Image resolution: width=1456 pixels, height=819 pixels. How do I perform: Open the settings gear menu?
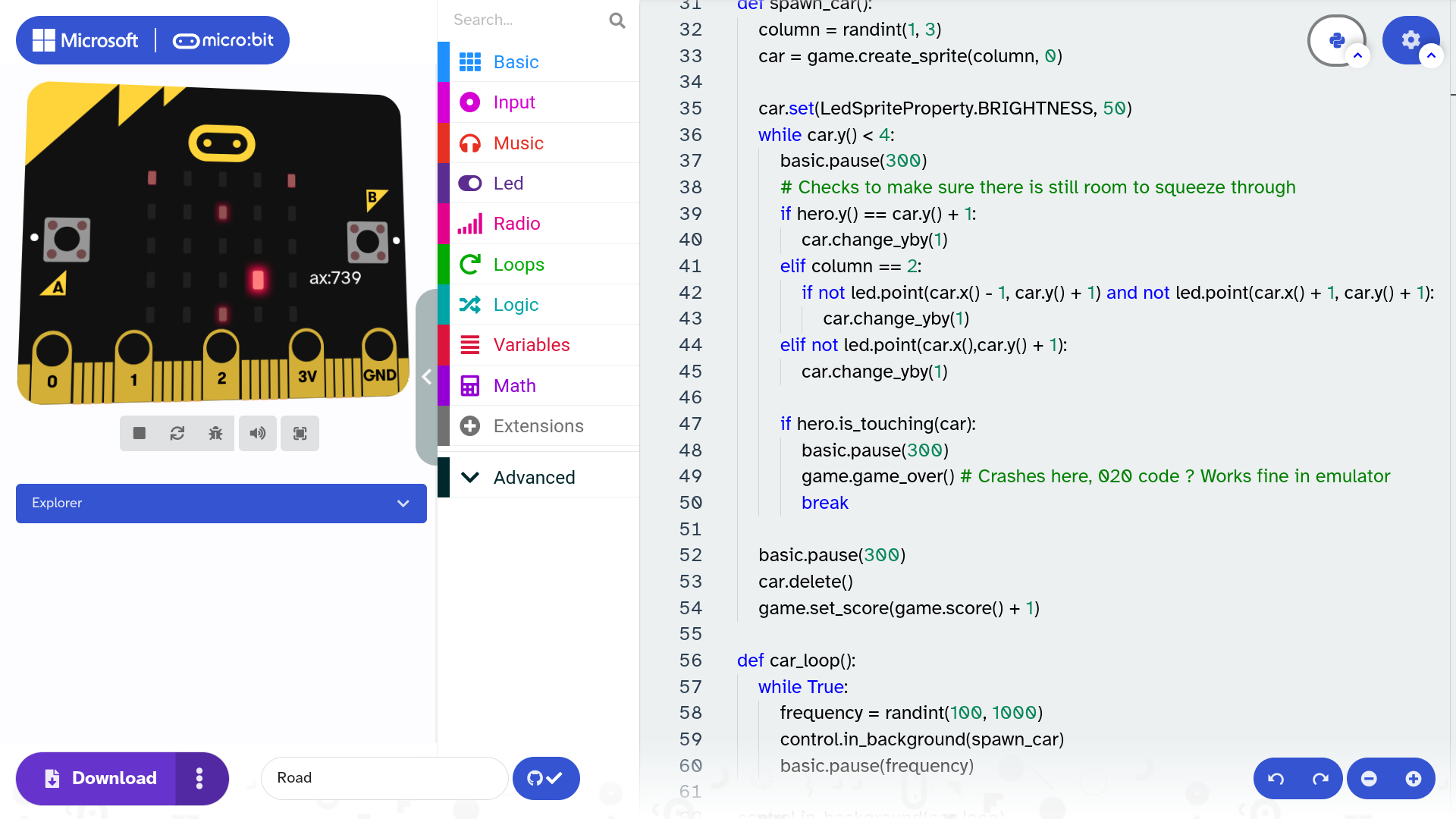click(x=1410, y=40)
